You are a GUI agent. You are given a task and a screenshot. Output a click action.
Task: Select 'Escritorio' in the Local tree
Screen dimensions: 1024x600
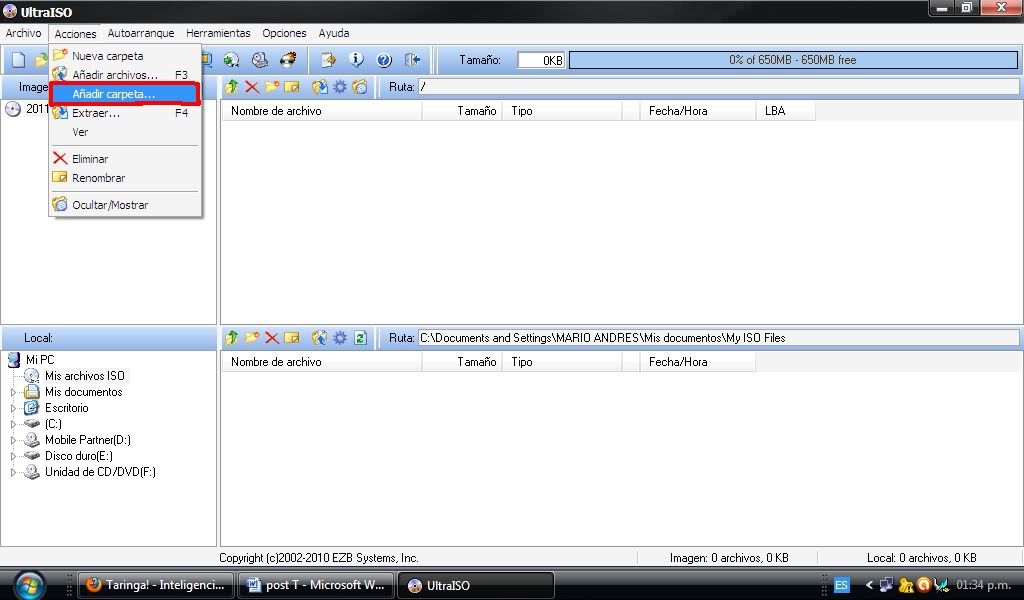coord(67,408)
